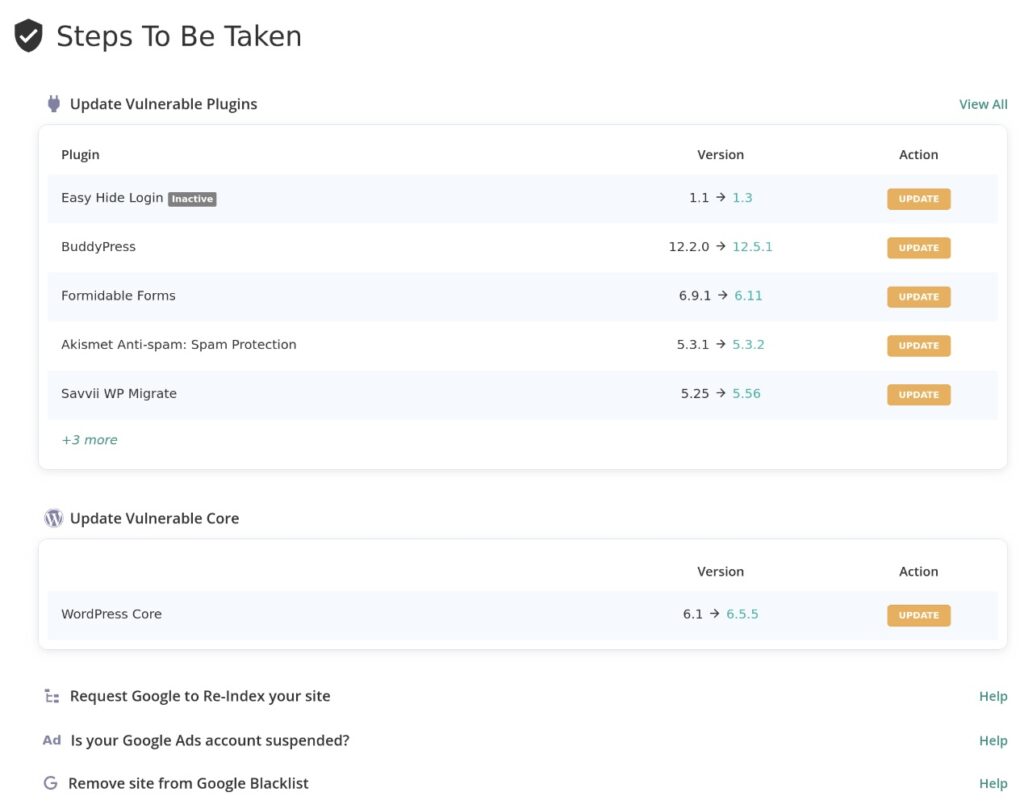Click the Update Vulnerable Core heading
The width and height of the screenshot is (1024, 805).
pos(154,518)
